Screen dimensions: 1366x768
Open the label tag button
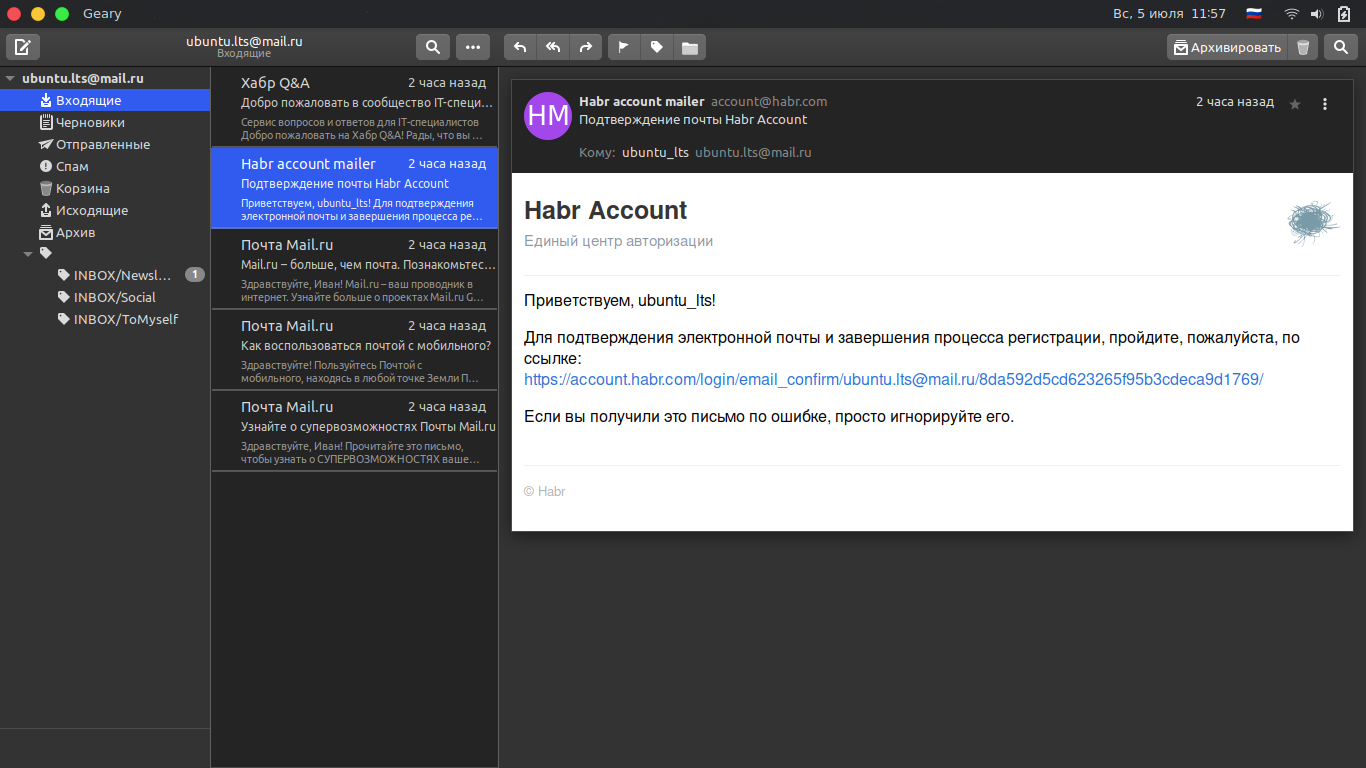(656, 47)
